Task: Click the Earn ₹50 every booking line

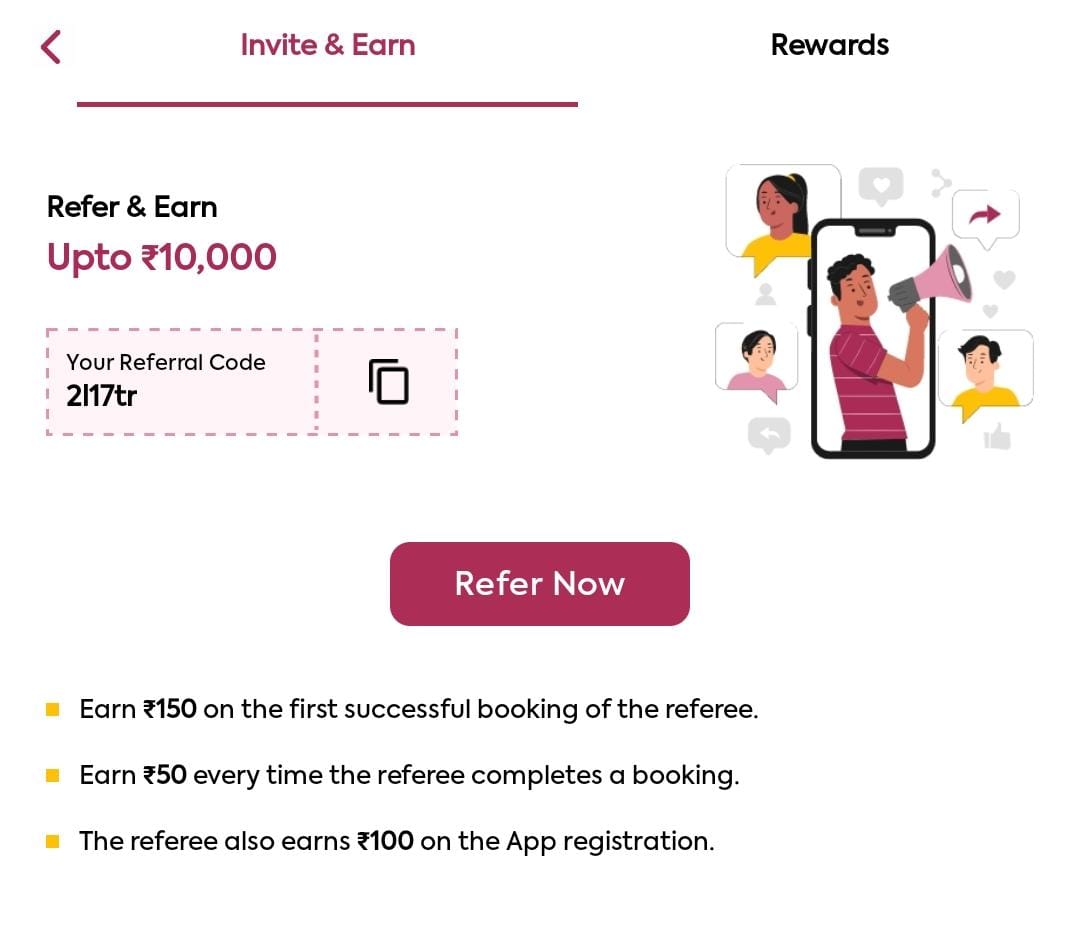Action: click(x=409, y=775)
